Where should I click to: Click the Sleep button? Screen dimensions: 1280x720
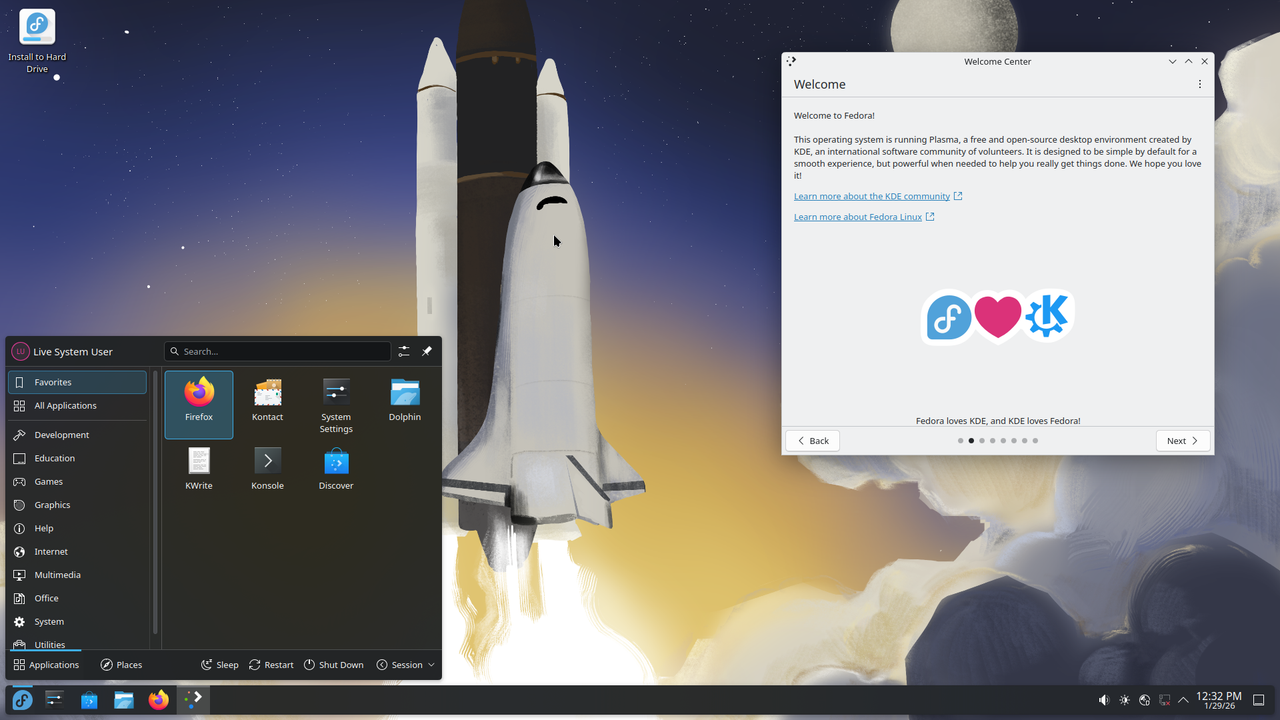click(x=219, y=664)
